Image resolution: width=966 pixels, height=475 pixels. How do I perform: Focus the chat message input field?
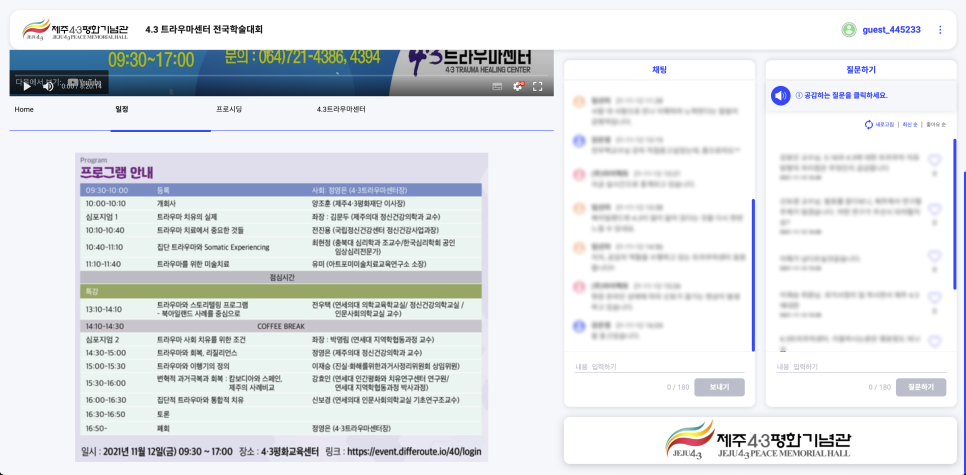(659, 367)
